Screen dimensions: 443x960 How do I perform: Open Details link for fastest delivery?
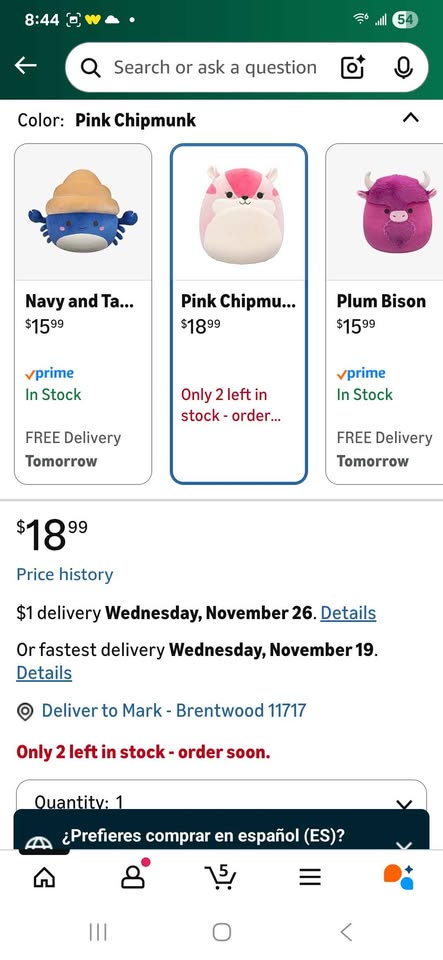coord(44,673)
